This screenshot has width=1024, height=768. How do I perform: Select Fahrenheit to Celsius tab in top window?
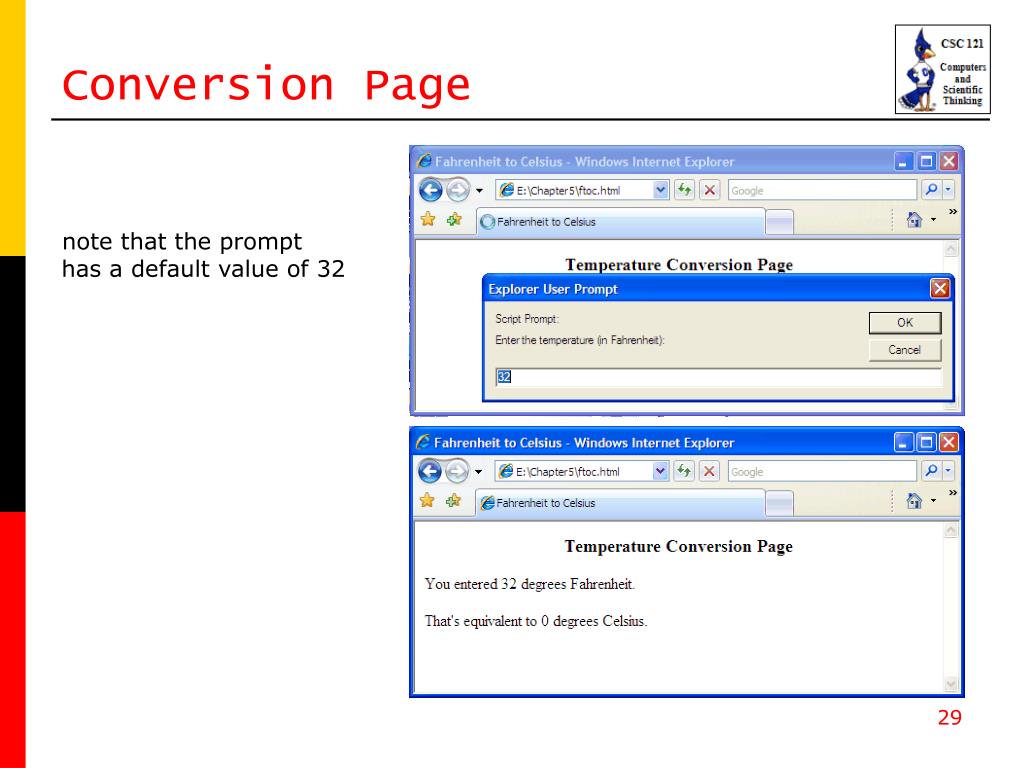620,222
